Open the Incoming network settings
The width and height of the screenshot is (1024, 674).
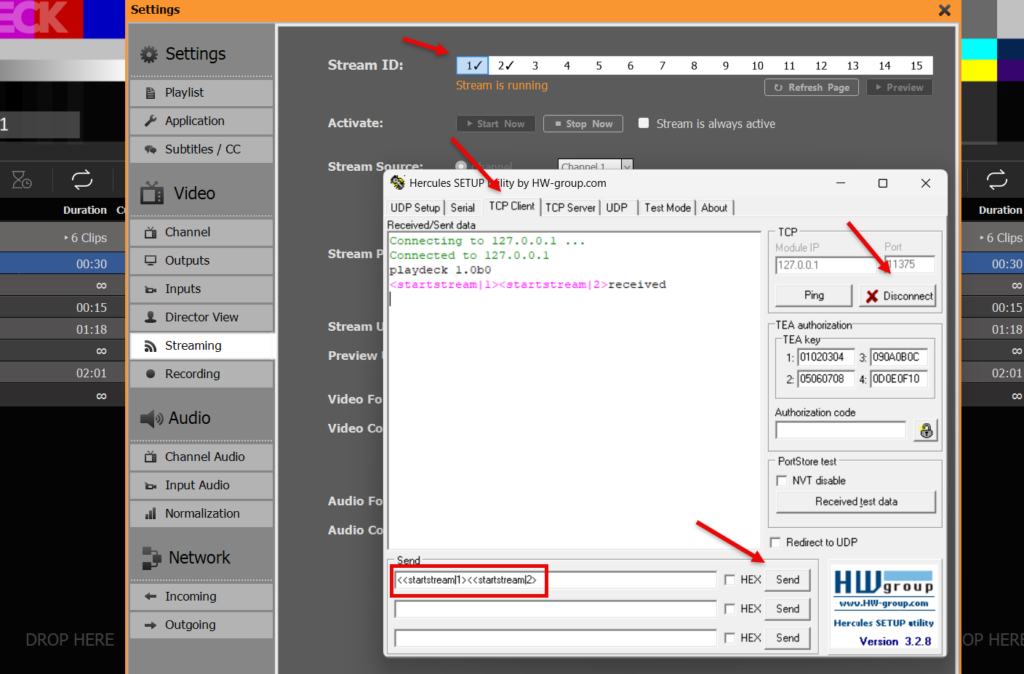point(201,596)
